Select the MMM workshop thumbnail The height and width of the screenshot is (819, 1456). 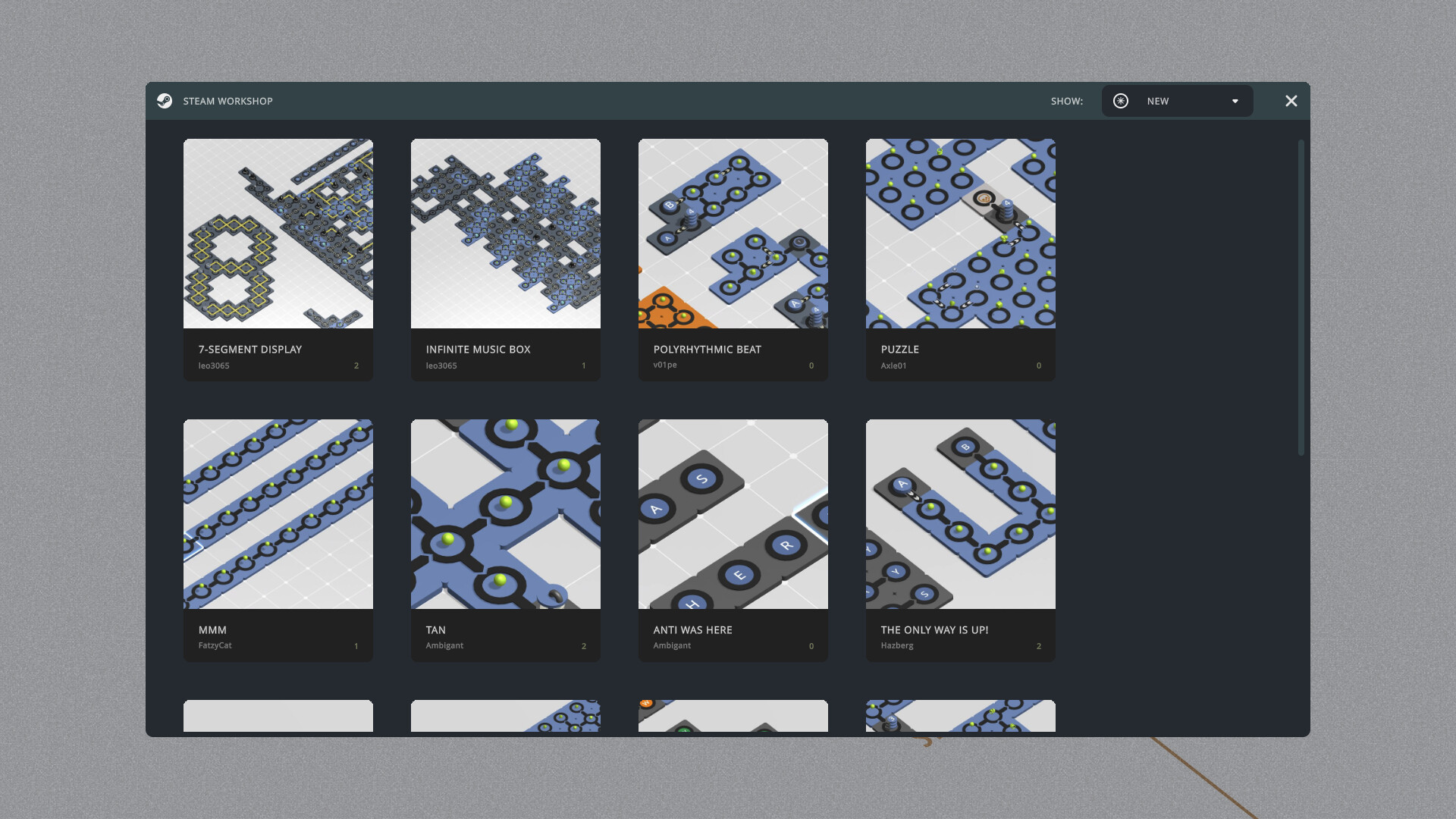point(278,514)
